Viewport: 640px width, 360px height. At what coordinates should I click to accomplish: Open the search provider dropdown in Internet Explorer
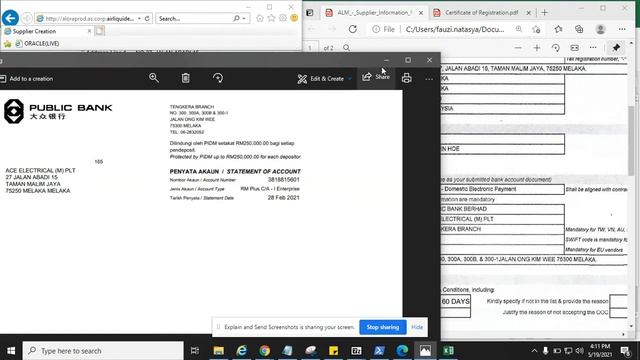coord(244,18)
